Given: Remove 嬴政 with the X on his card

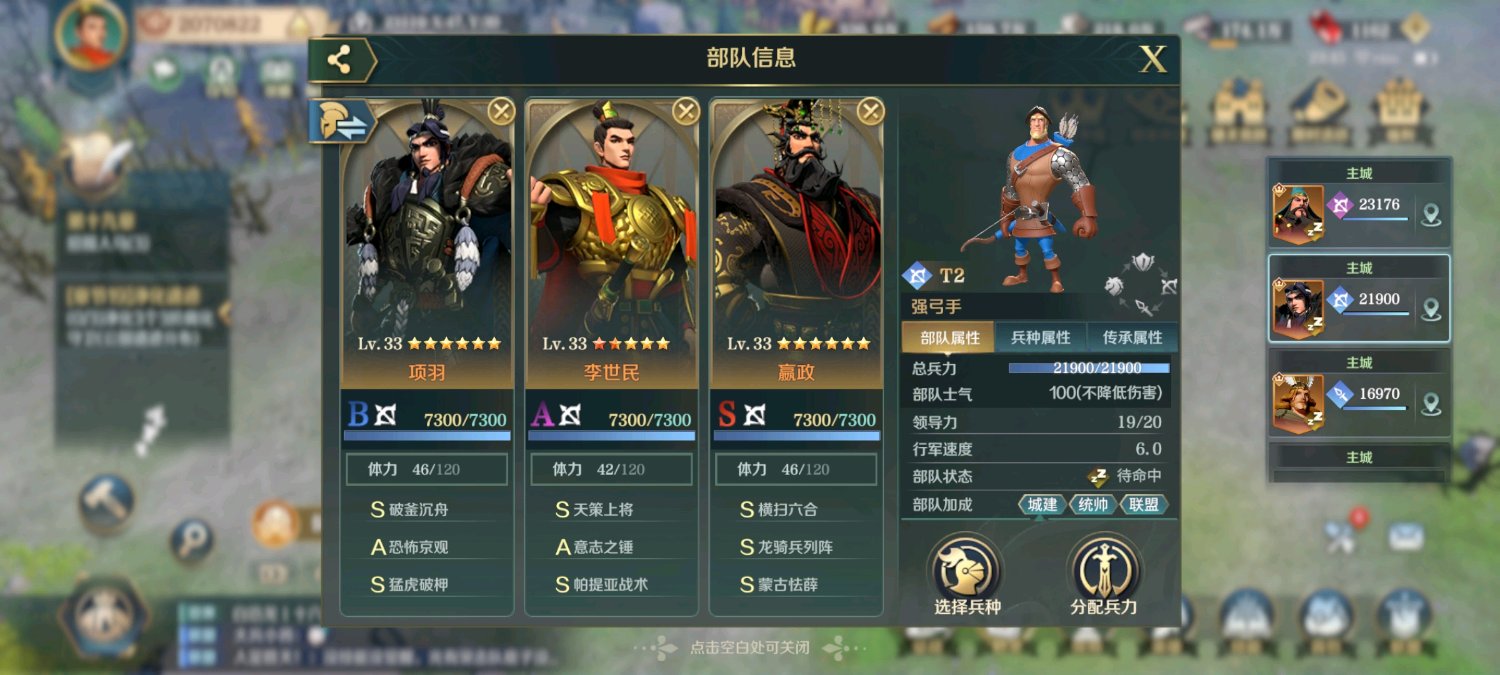Looking at the screenshot, I should (871, 110).
